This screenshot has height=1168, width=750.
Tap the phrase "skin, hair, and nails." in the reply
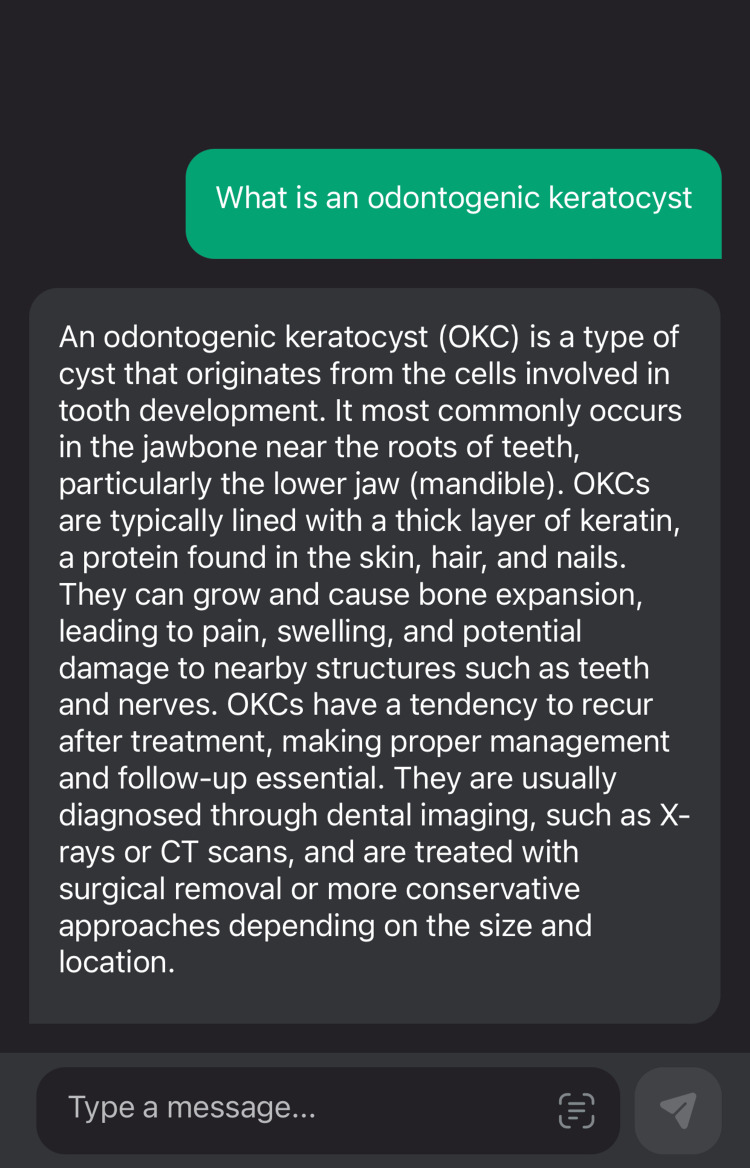(x=493, y=558)
